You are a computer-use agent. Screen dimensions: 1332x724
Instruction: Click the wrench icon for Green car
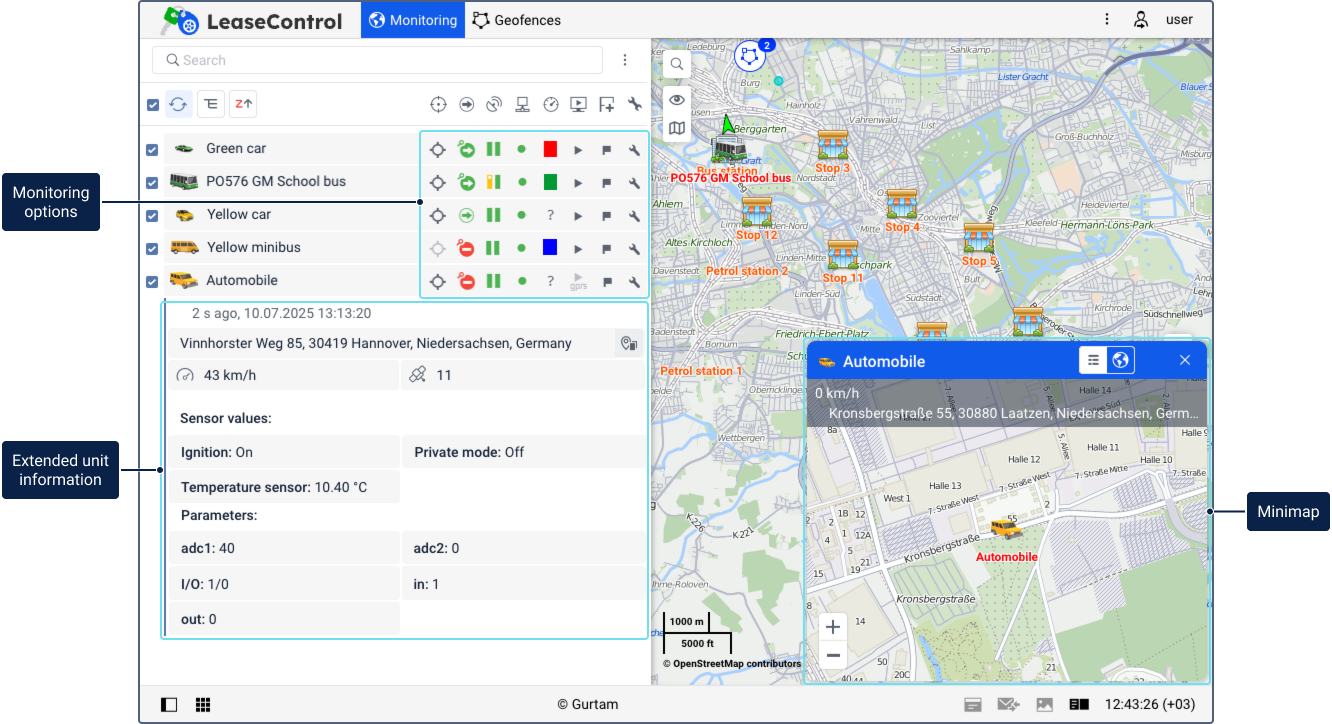(x=634, y=150)
